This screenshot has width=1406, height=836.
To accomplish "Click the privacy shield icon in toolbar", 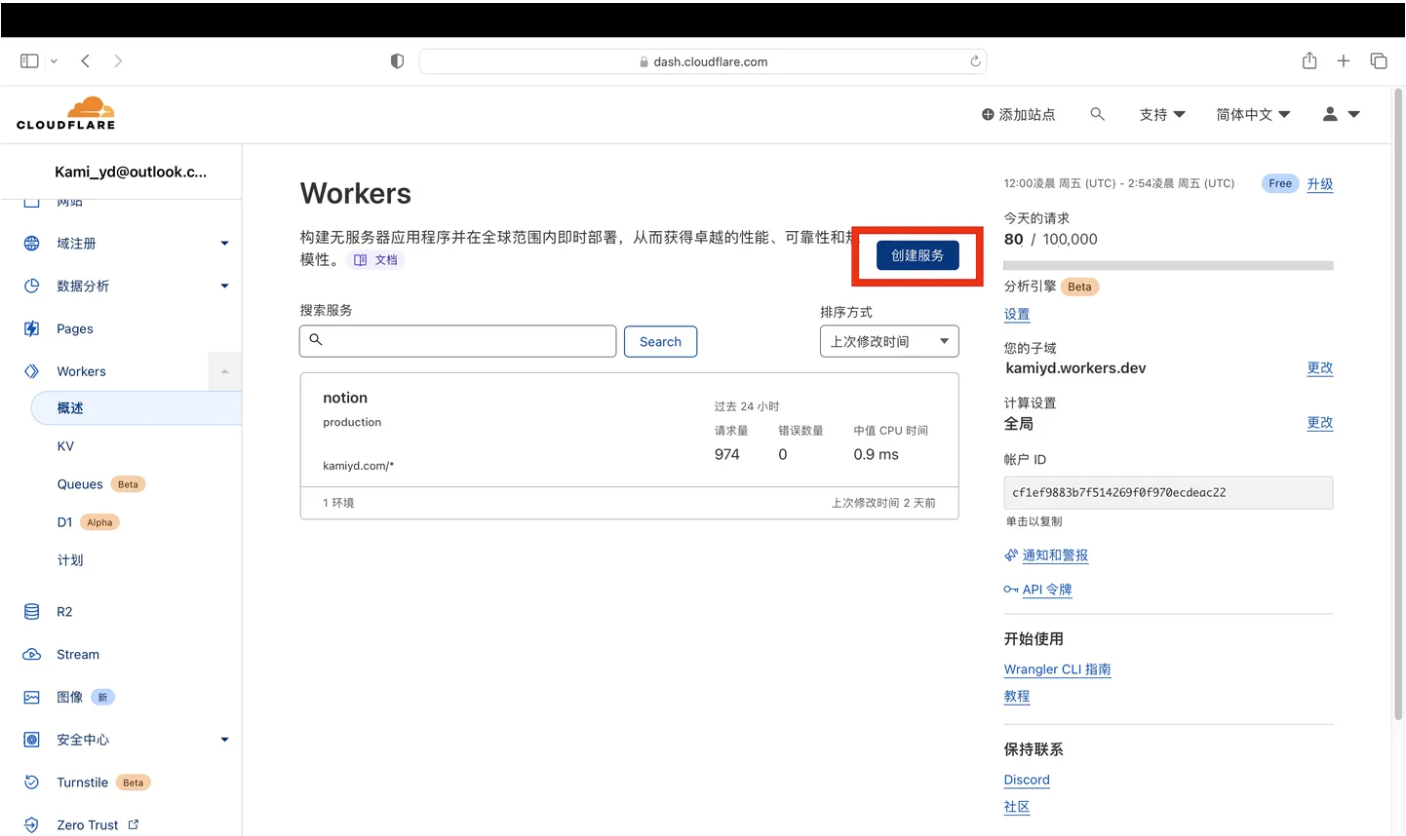I will click(397, 61).
